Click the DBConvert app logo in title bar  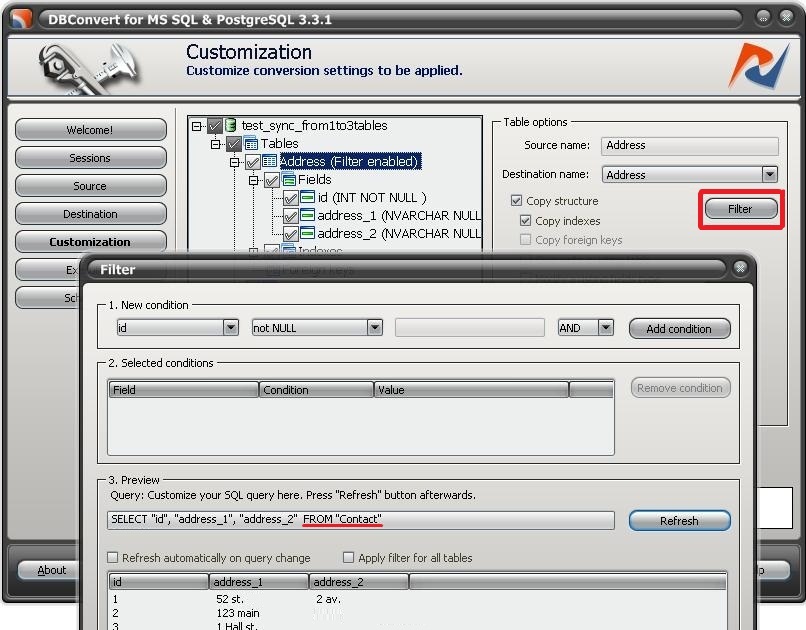click(21, 19)
